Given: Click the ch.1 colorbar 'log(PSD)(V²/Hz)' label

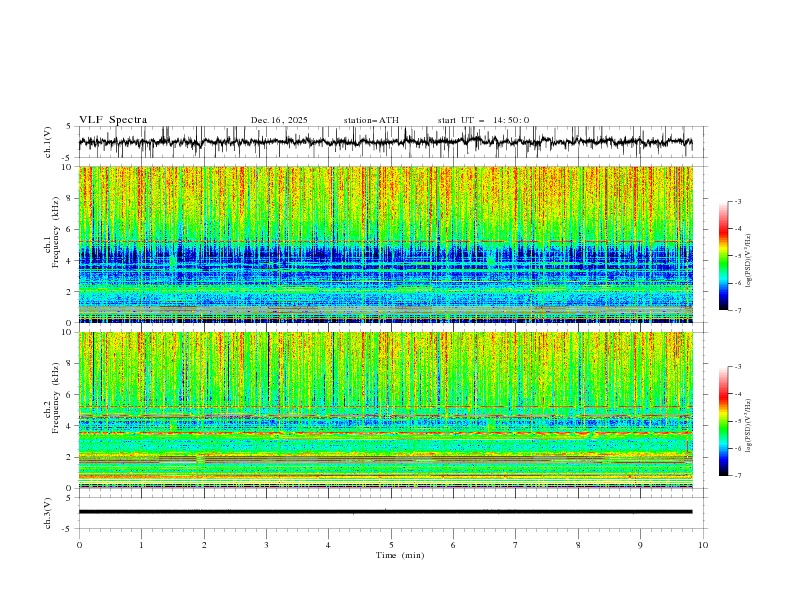Looking at the screenshot, I should click(749, 261).
